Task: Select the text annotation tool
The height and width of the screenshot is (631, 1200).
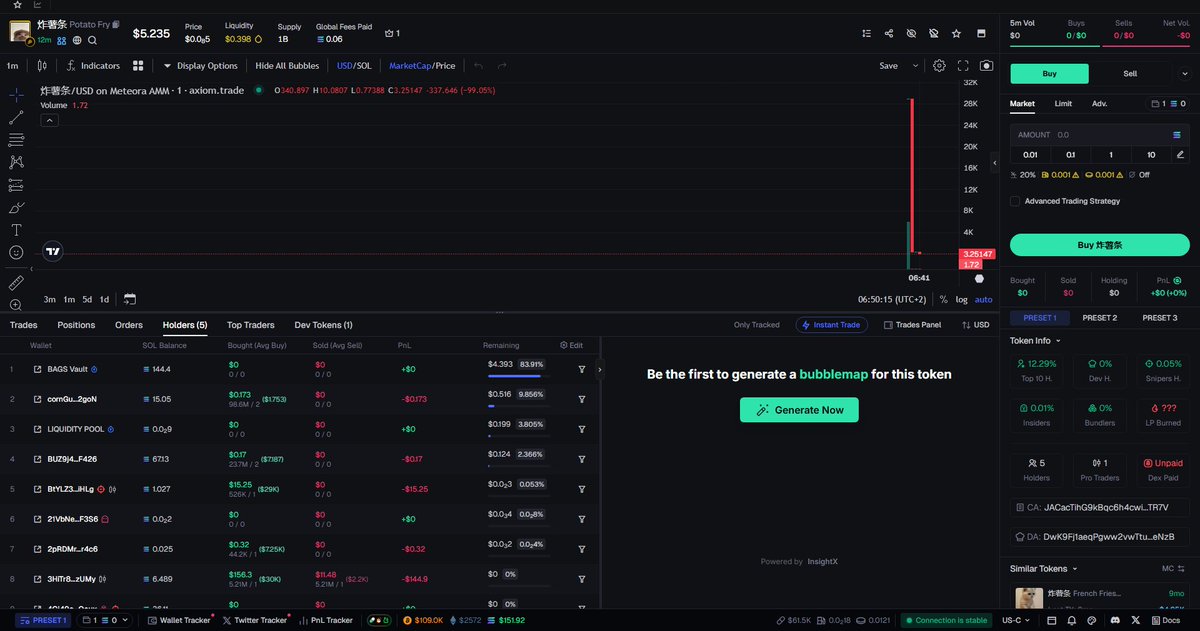Action: click(16, 230)
